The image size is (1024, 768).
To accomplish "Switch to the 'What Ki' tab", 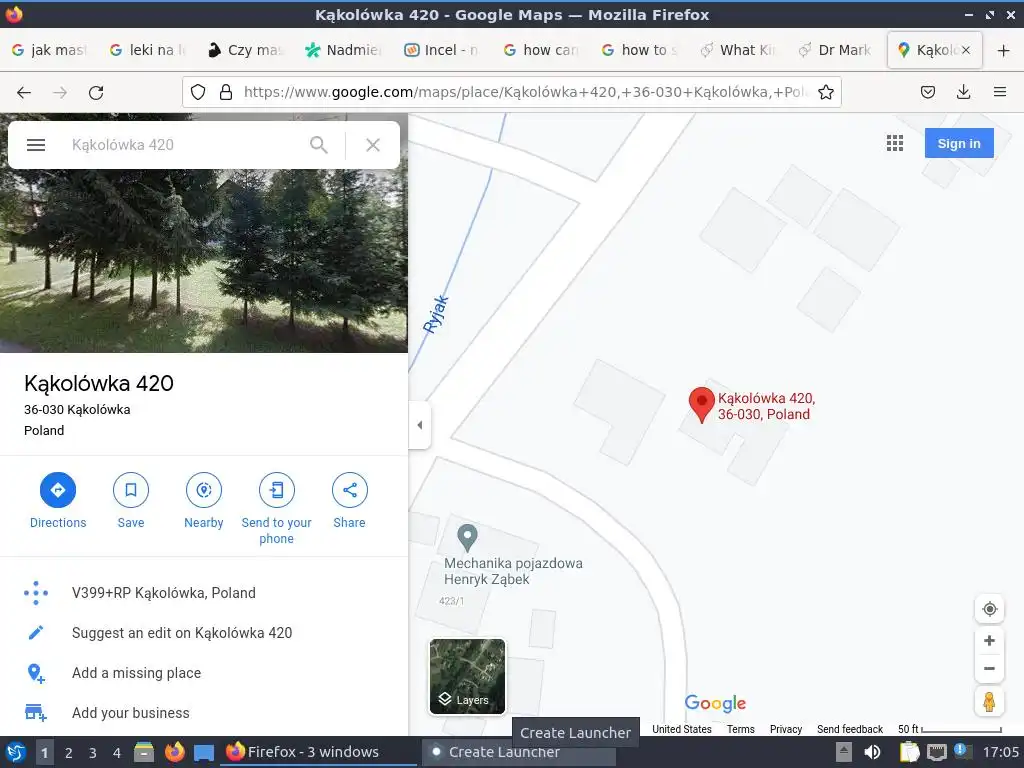I will tap(737, 50).
